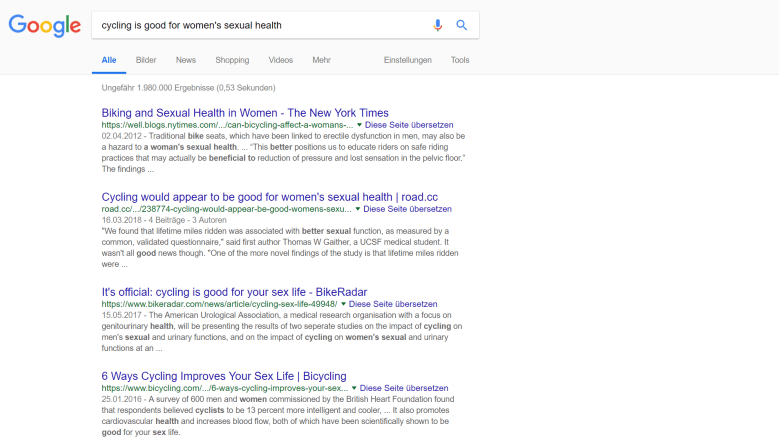The width and height of the screenshot is (779, 444).
Task: Select the Alle tab
Action: point(109,60)
